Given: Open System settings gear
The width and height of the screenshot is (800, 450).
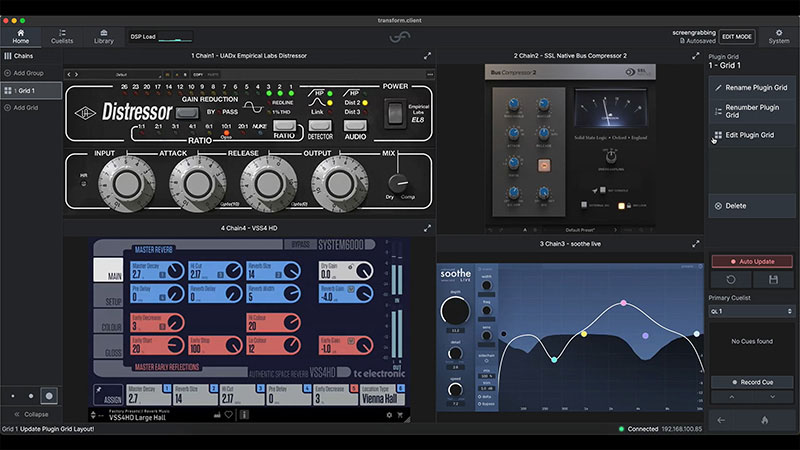Looking at the screenshot, I should pos(779,36).
